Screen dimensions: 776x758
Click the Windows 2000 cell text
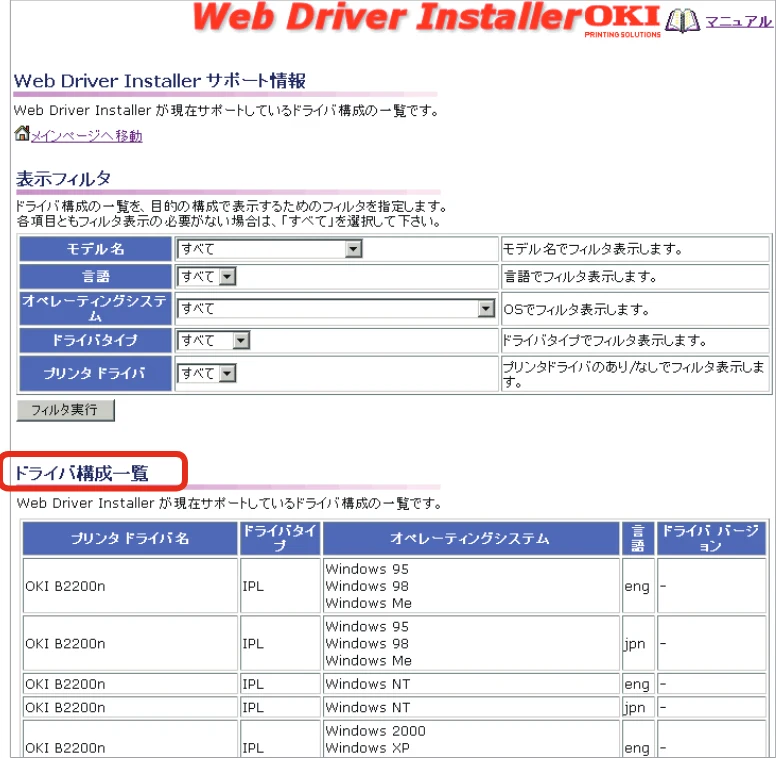point(376,731)
